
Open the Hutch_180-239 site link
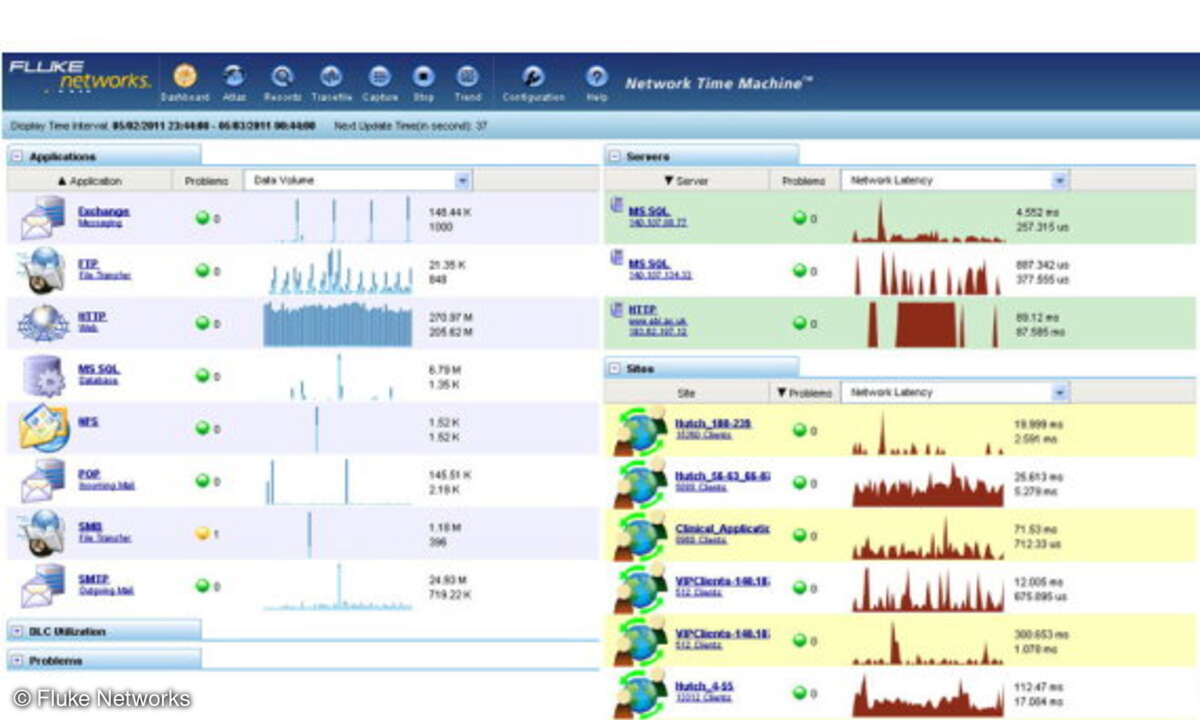[x=713, y=424]
